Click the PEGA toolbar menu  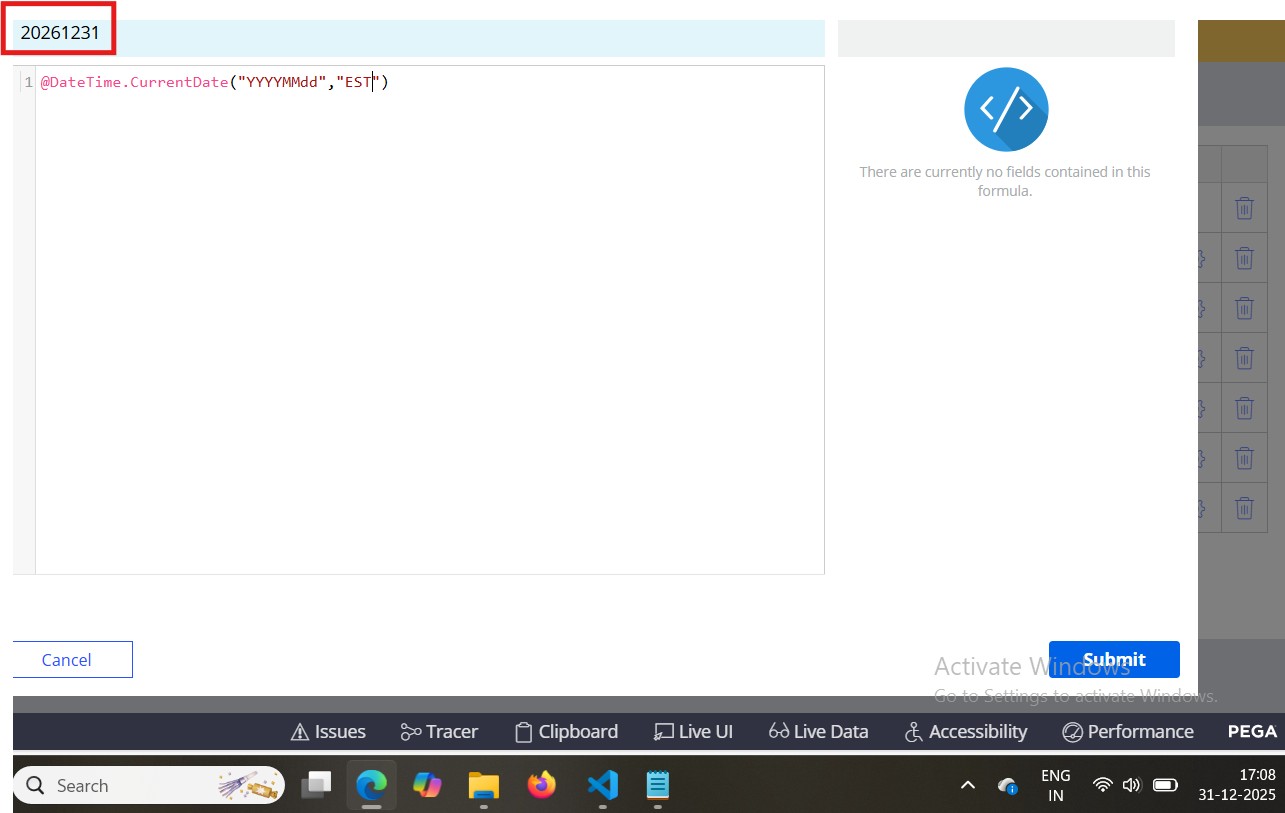[1252, 732]
